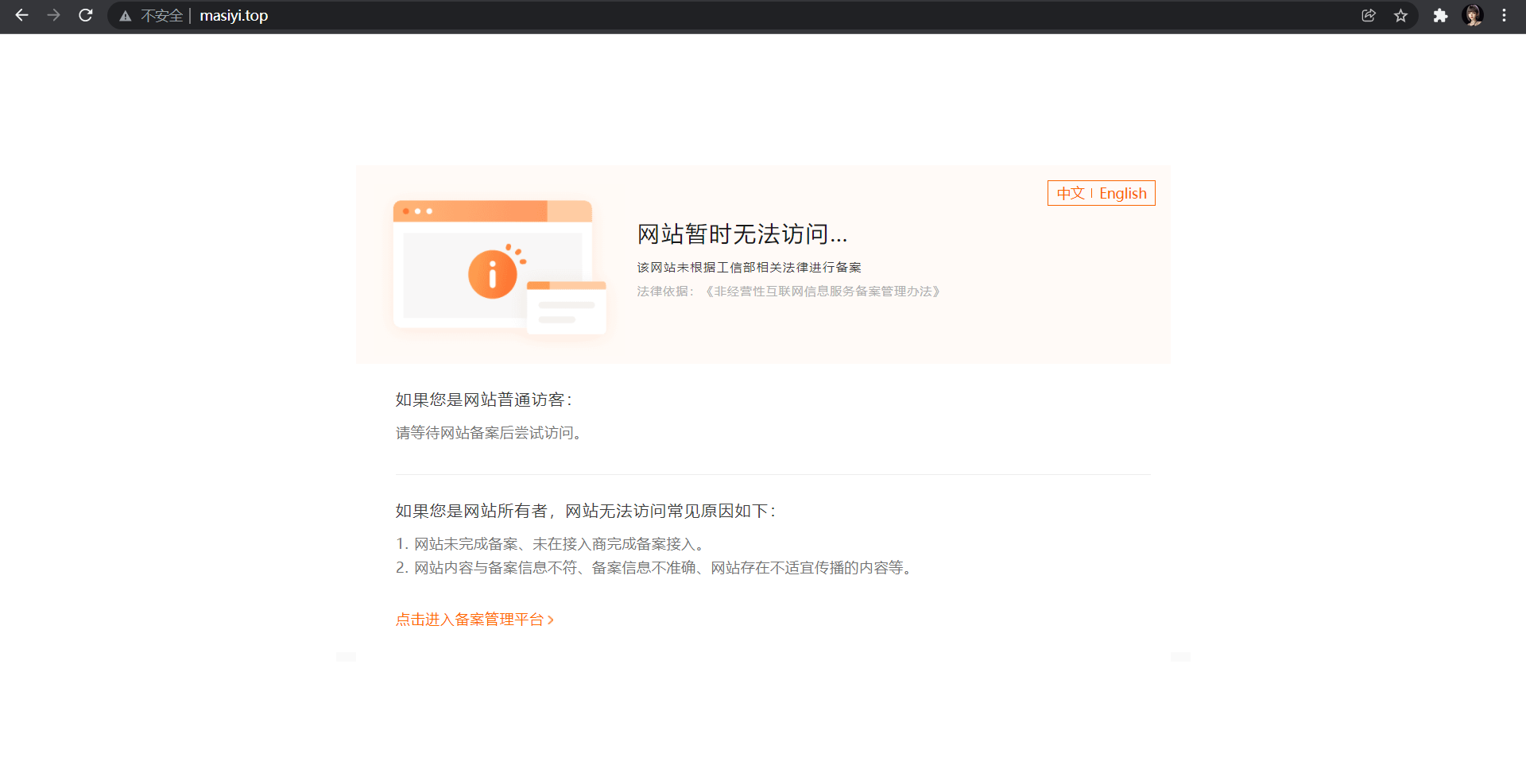
Task: Select 中文 as the page language
Action: (x=1071, y=193)
